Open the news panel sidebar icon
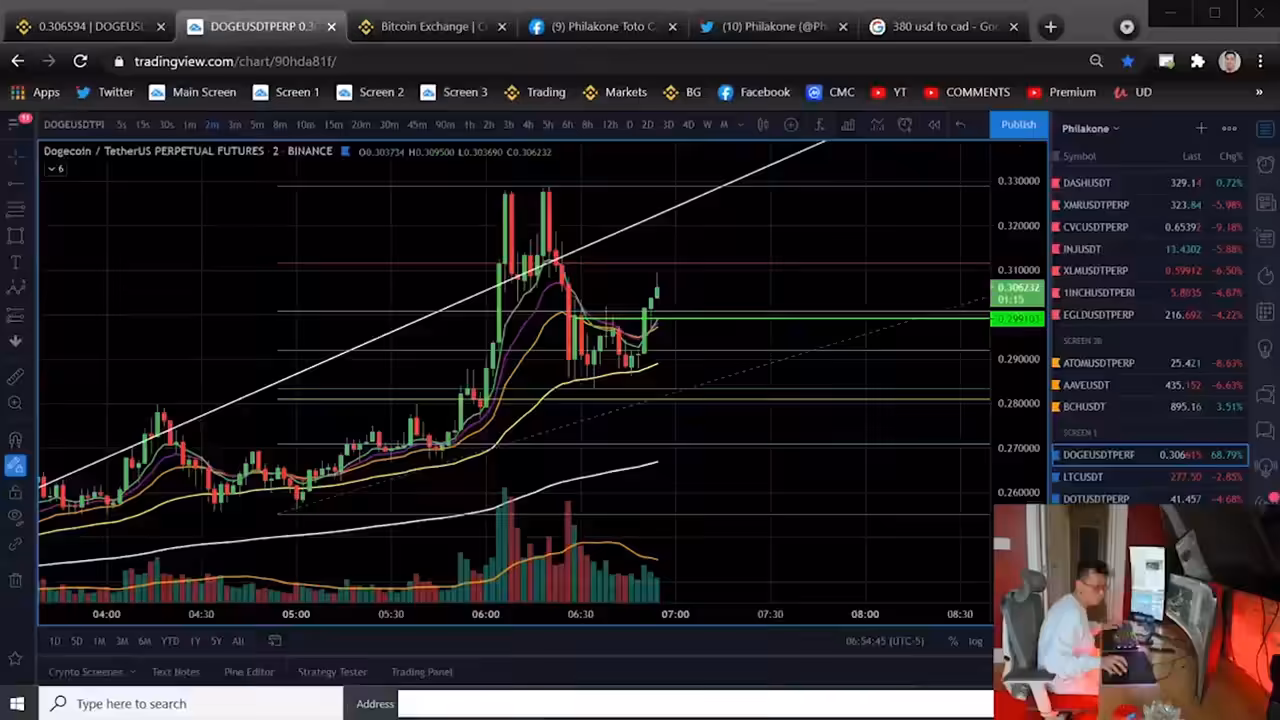The image size is (1280, 720). click(x=1266, y=202)
